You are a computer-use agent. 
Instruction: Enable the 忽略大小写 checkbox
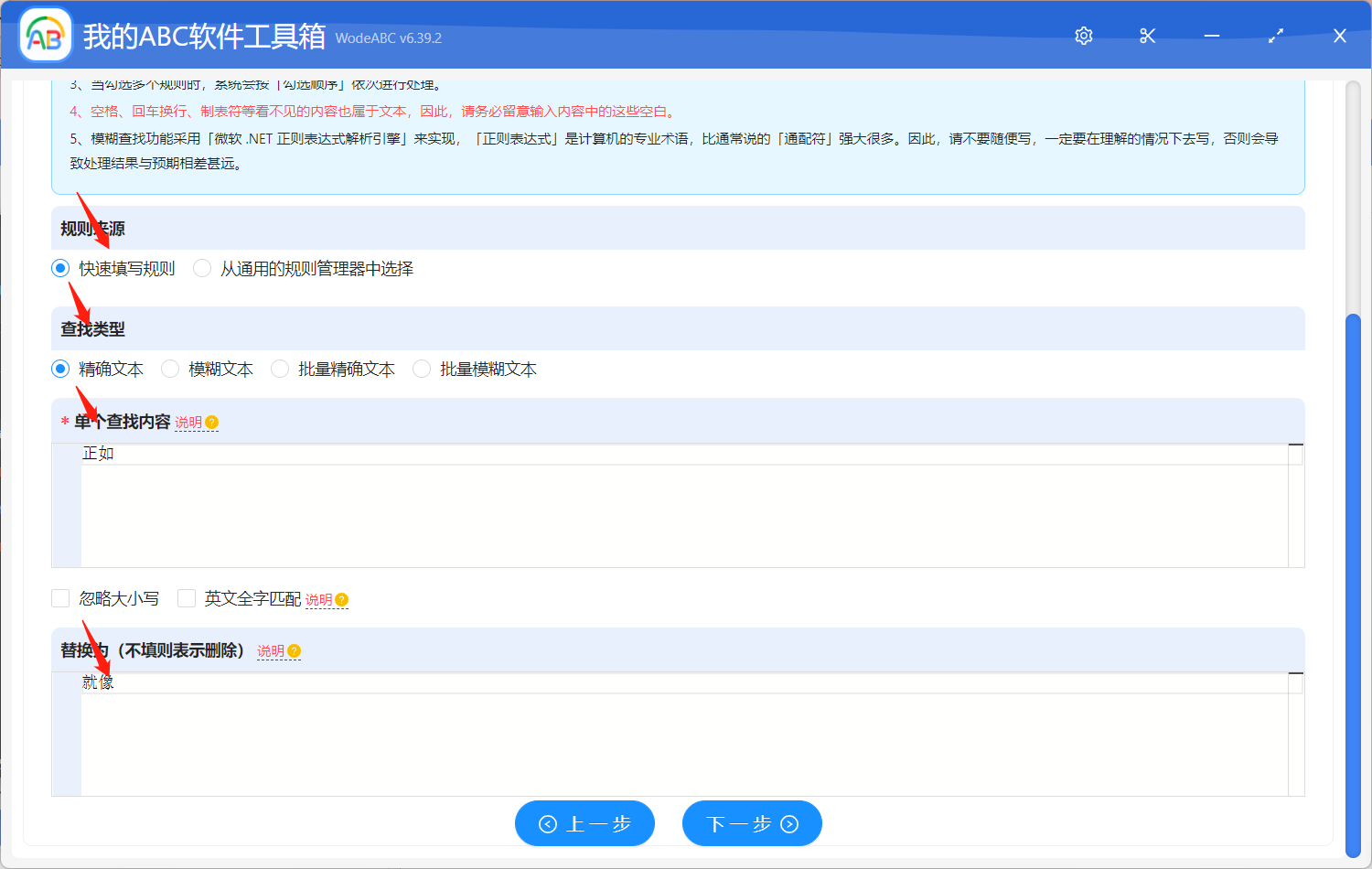click(x=60, y=597)
